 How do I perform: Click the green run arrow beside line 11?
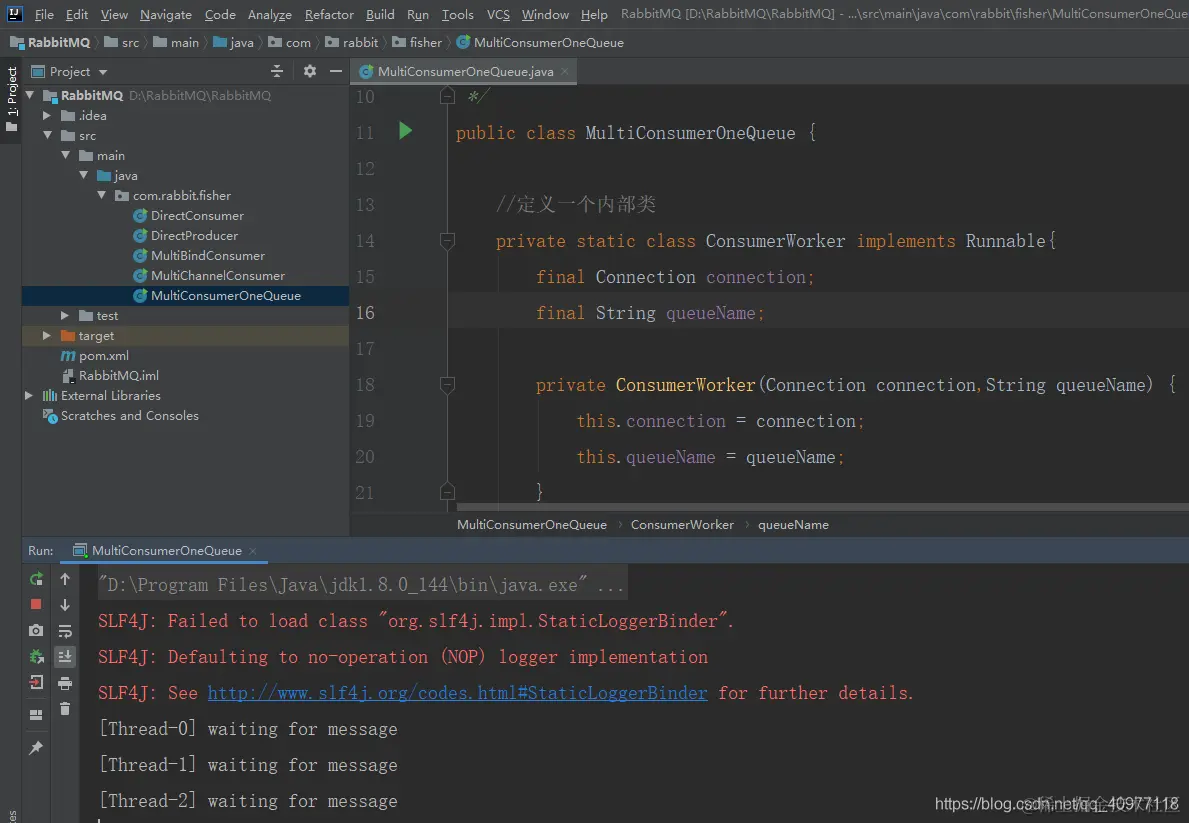click(405, 131)
